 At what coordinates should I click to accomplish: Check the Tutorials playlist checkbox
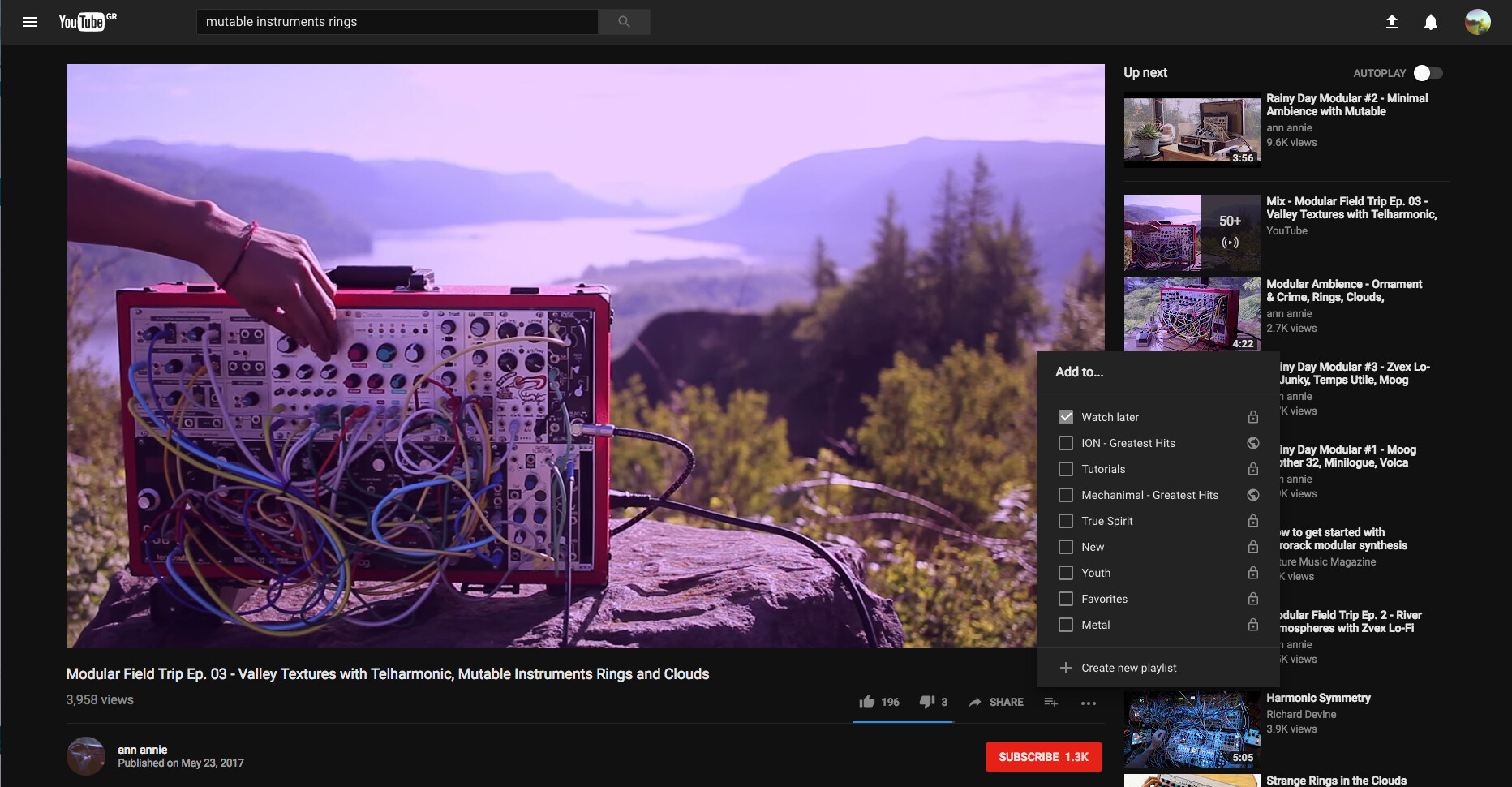click(1066, 469)
